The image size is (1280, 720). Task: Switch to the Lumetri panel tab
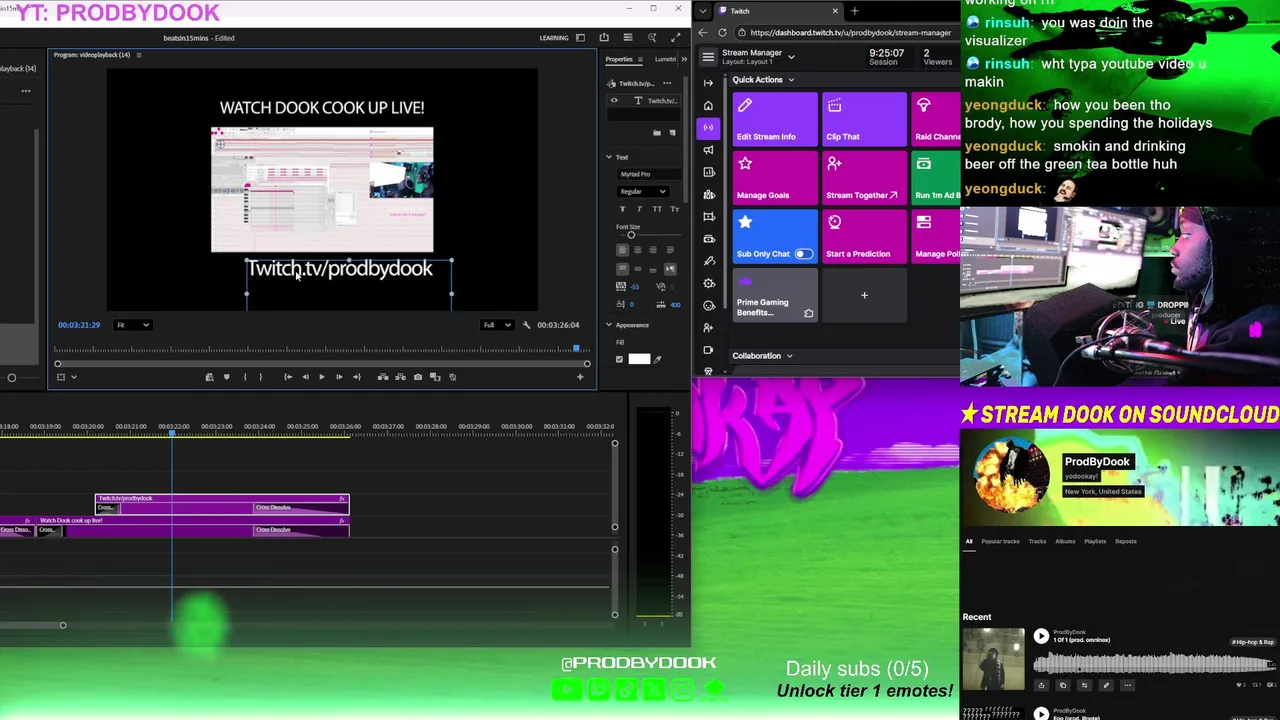coord(665,59)
